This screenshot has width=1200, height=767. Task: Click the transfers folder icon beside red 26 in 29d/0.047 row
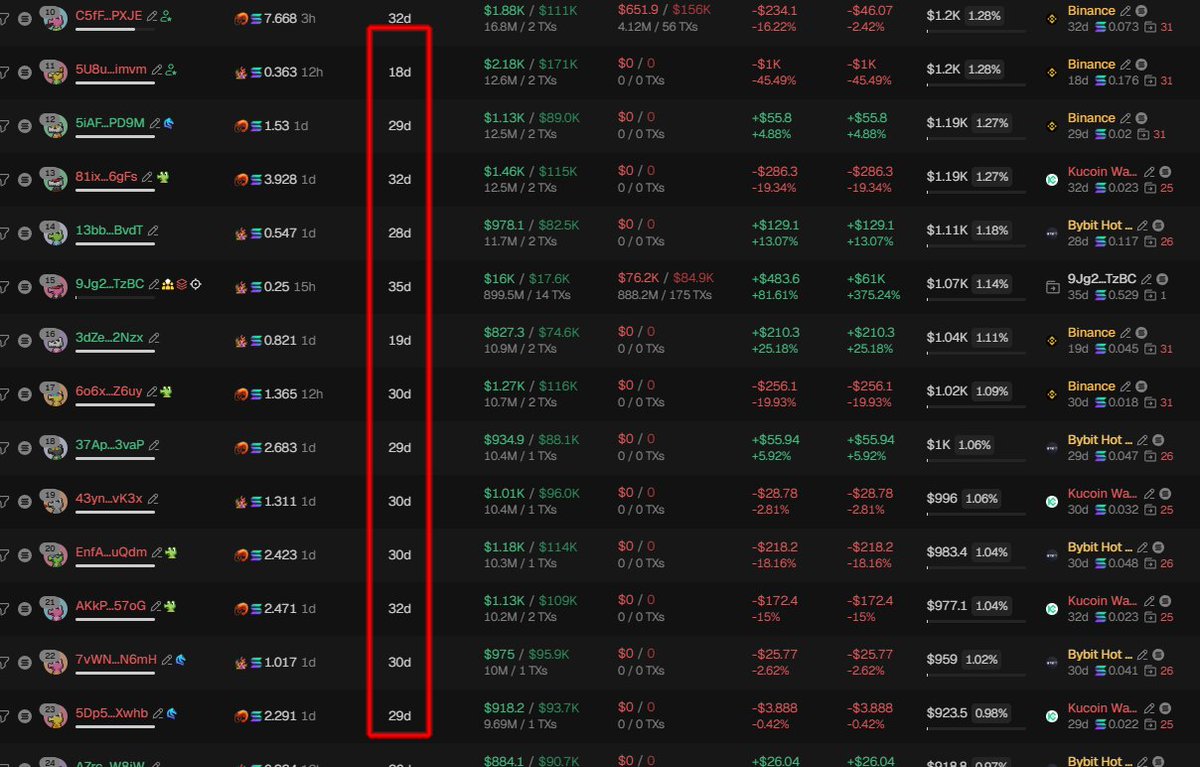point(1150,456)
